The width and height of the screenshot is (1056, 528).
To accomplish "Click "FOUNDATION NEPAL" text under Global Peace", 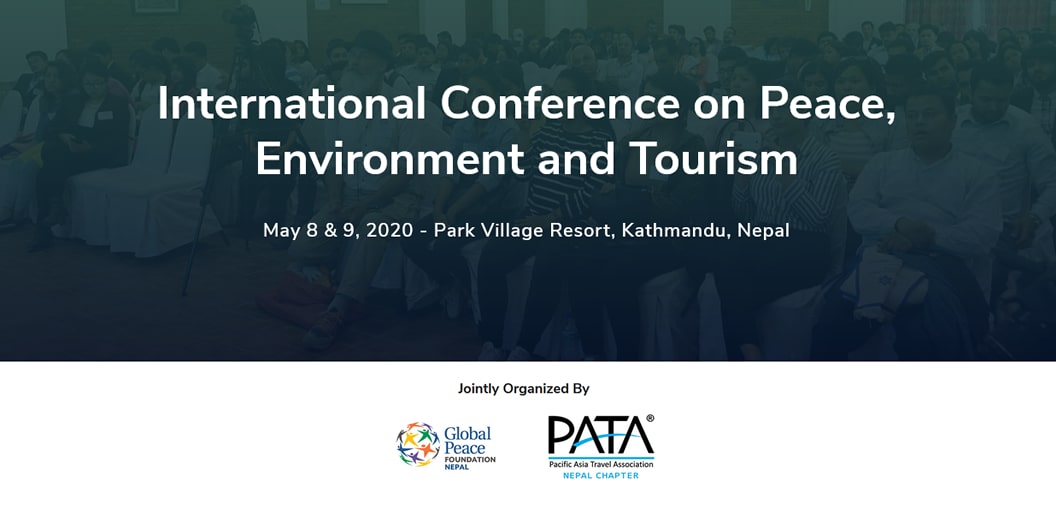I will tap(468, 462).
